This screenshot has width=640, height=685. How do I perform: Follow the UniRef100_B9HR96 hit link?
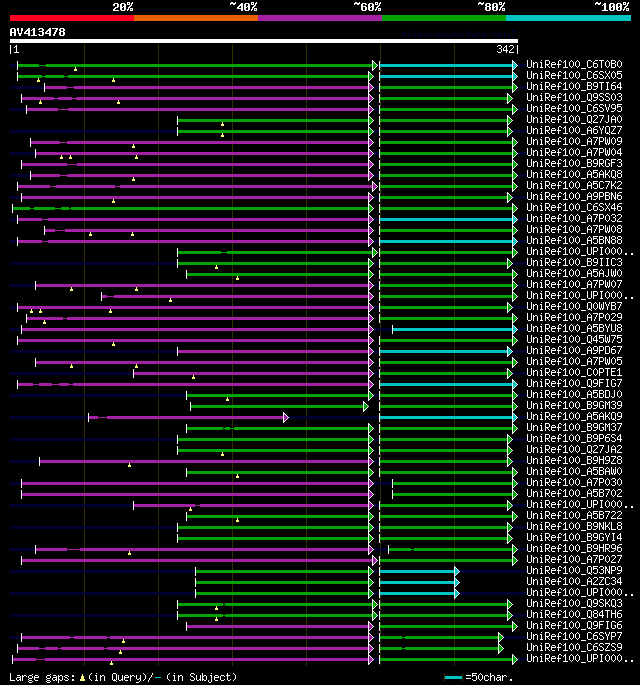click(x=573, y=549)
